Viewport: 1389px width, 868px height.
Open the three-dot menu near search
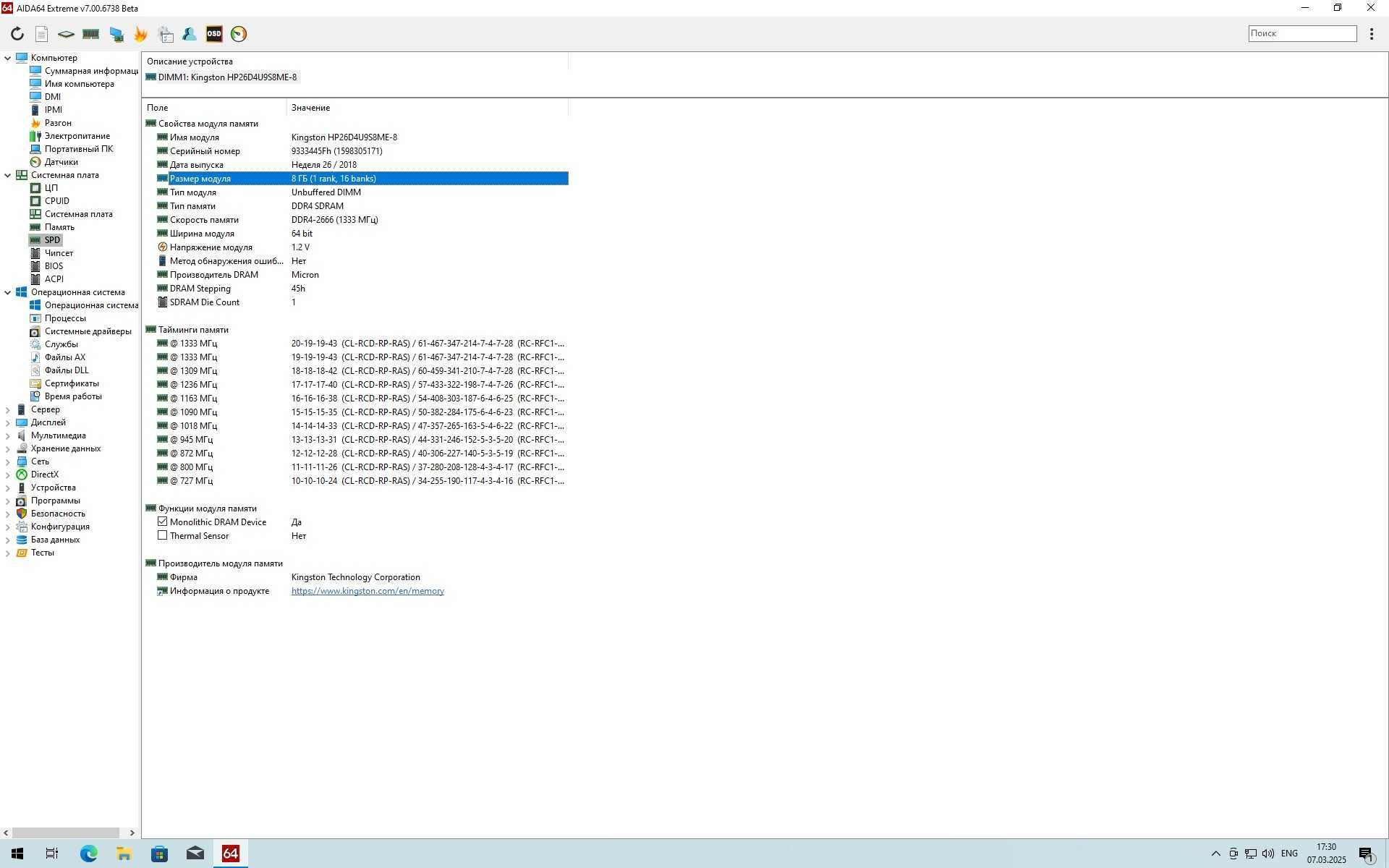click(x=1371, y=34)
